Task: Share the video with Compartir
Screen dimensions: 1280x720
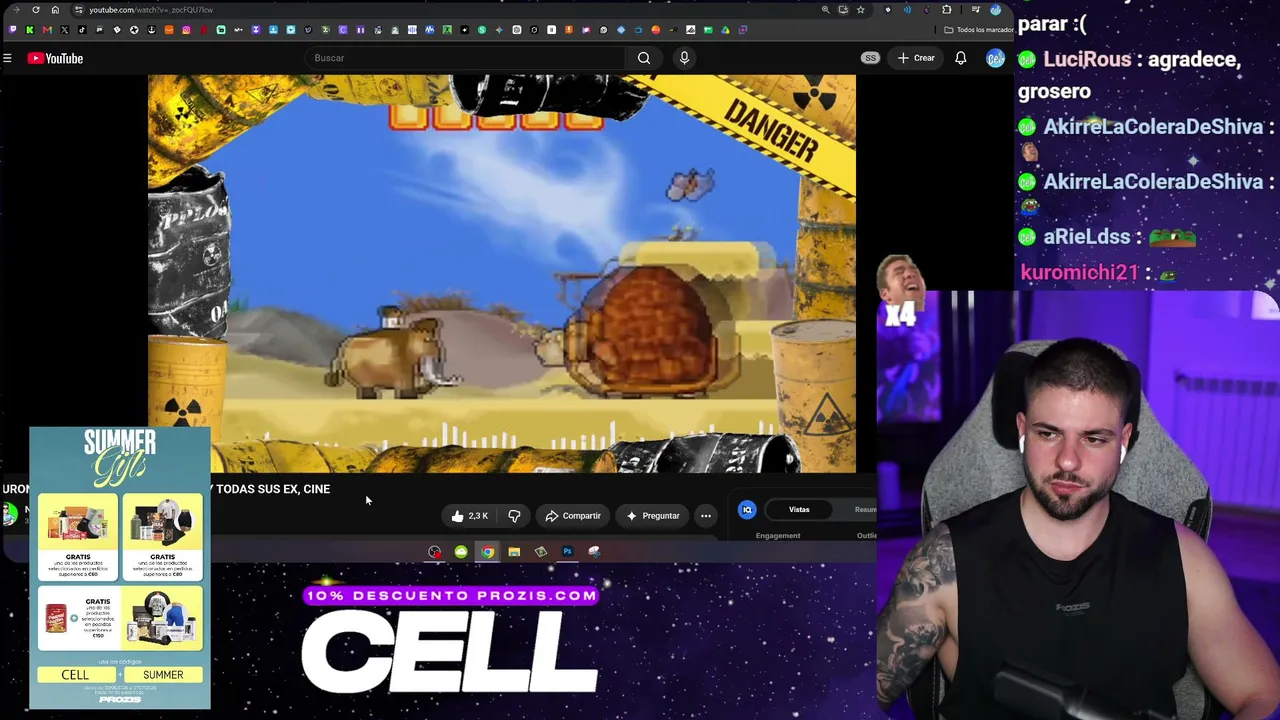Action: click(x=573, y=516)
